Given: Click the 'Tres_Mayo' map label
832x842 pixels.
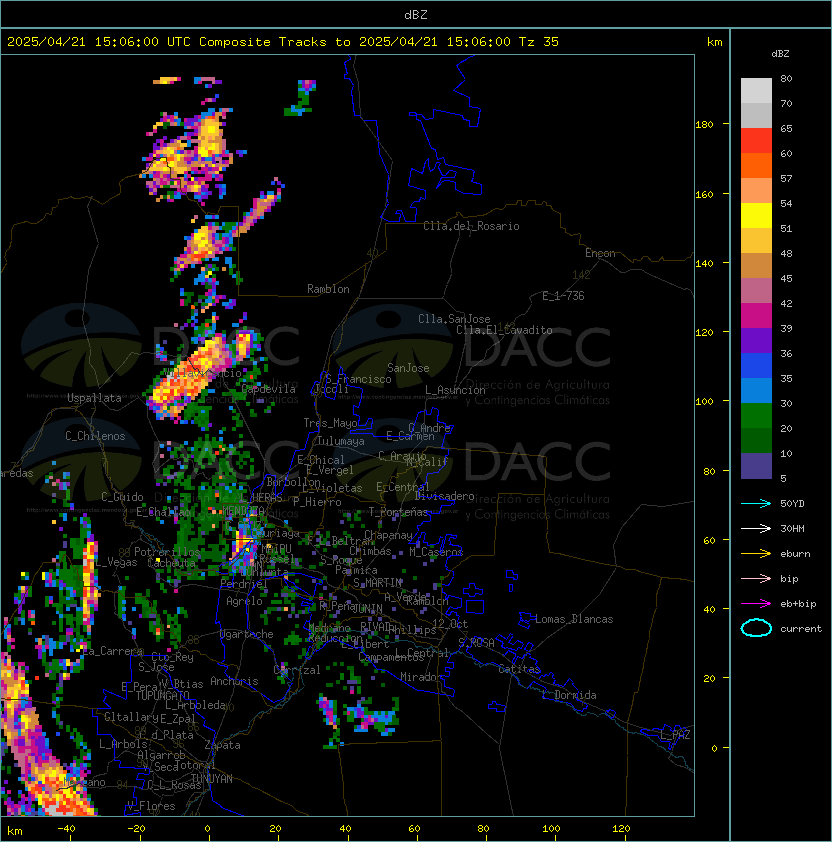Looking at the screenshot, I should pos(330,423).
